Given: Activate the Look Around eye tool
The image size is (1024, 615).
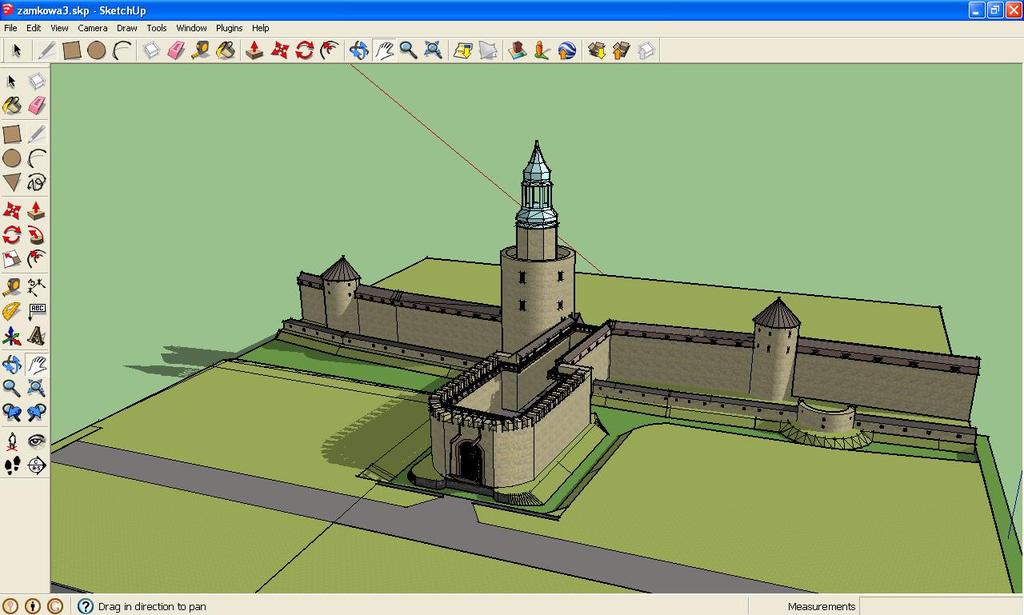Looking at the screenshot, I should (x=37, y=441).
